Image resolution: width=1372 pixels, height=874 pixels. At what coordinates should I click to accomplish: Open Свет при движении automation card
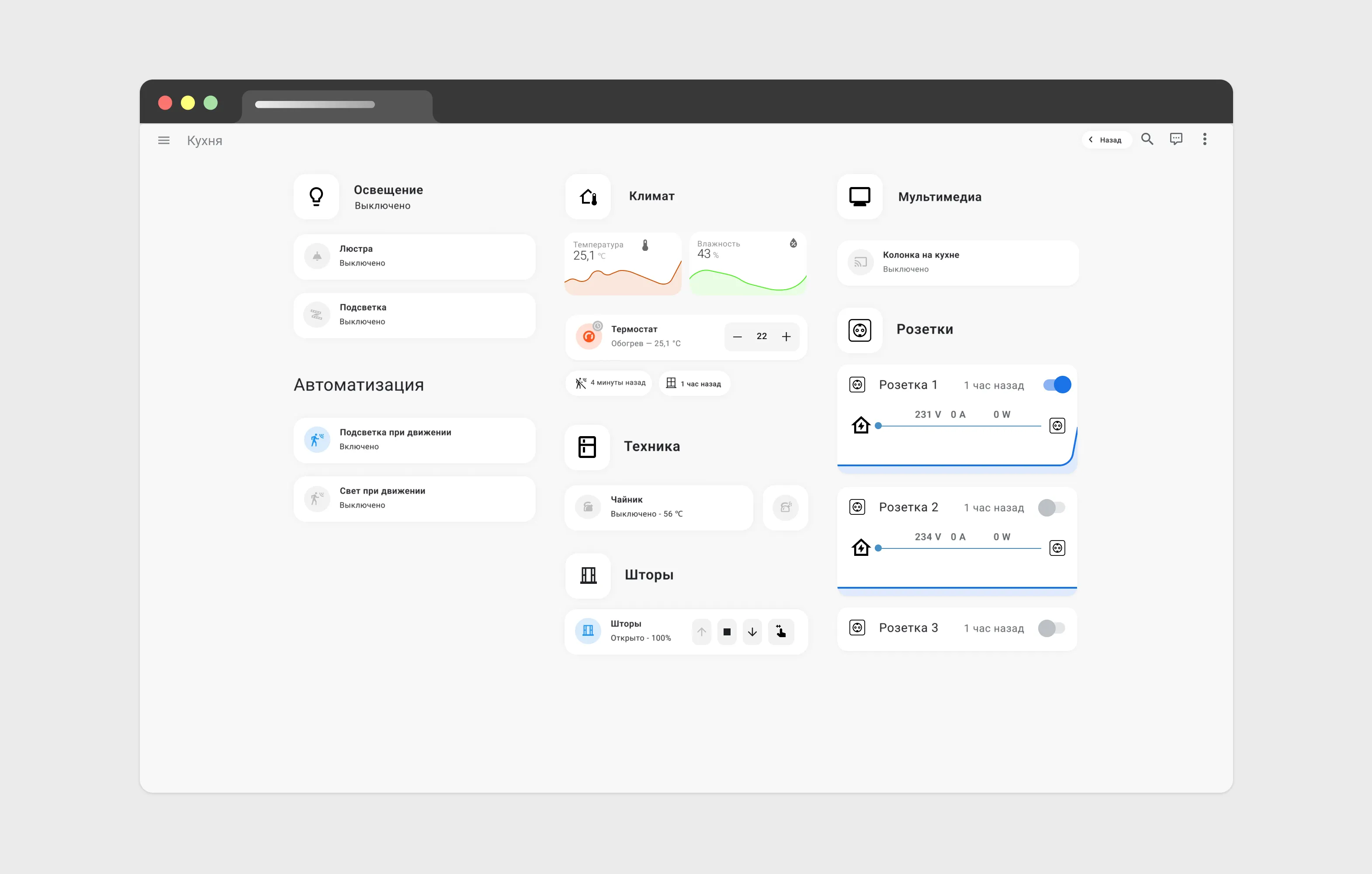tap(414, 499)
